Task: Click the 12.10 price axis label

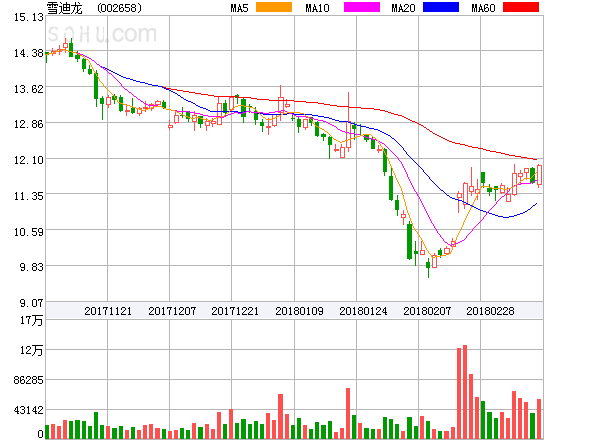Action: (29, 160)
